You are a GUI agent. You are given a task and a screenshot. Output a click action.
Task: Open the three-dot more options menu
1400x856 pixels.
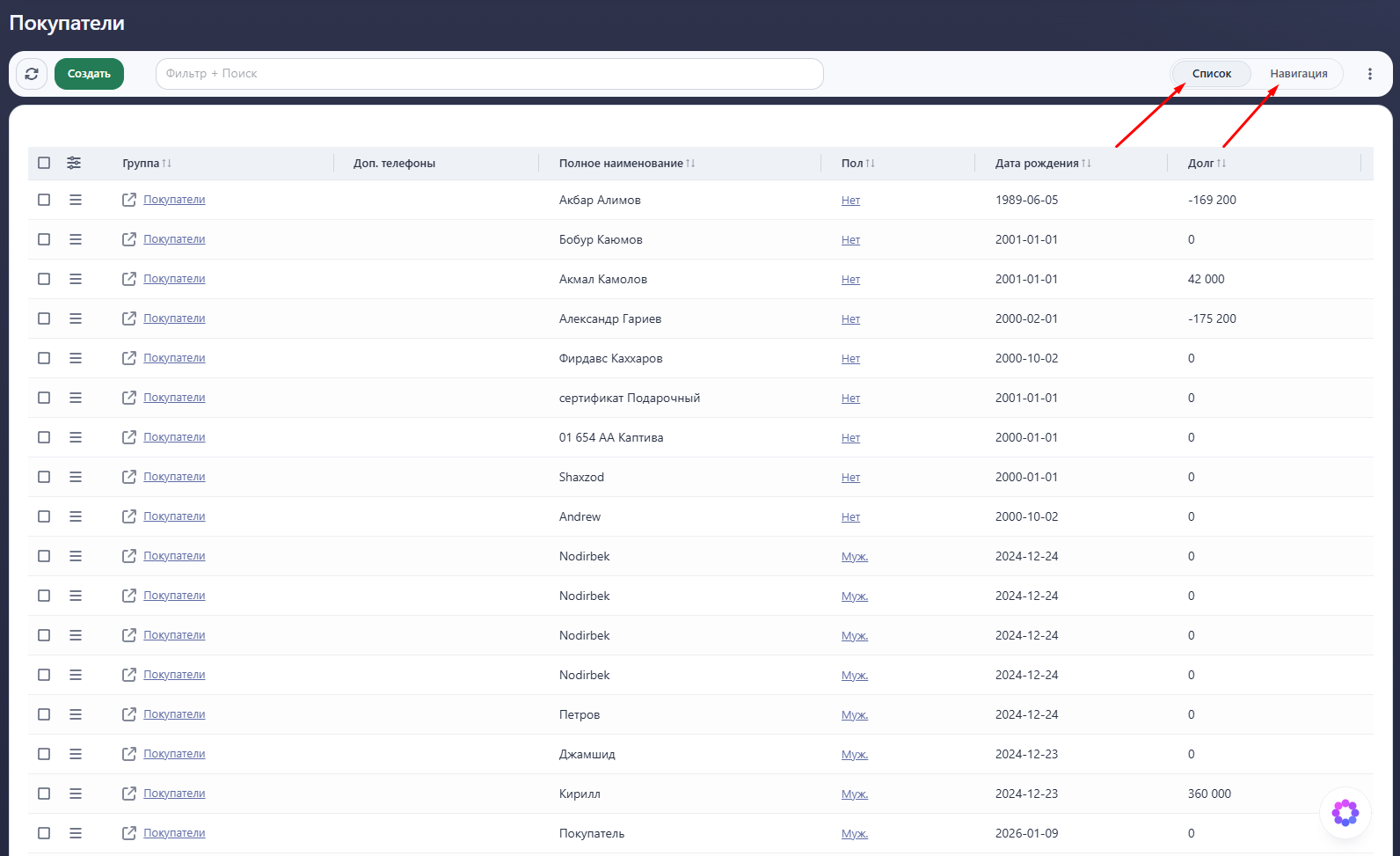(1369, 74)
